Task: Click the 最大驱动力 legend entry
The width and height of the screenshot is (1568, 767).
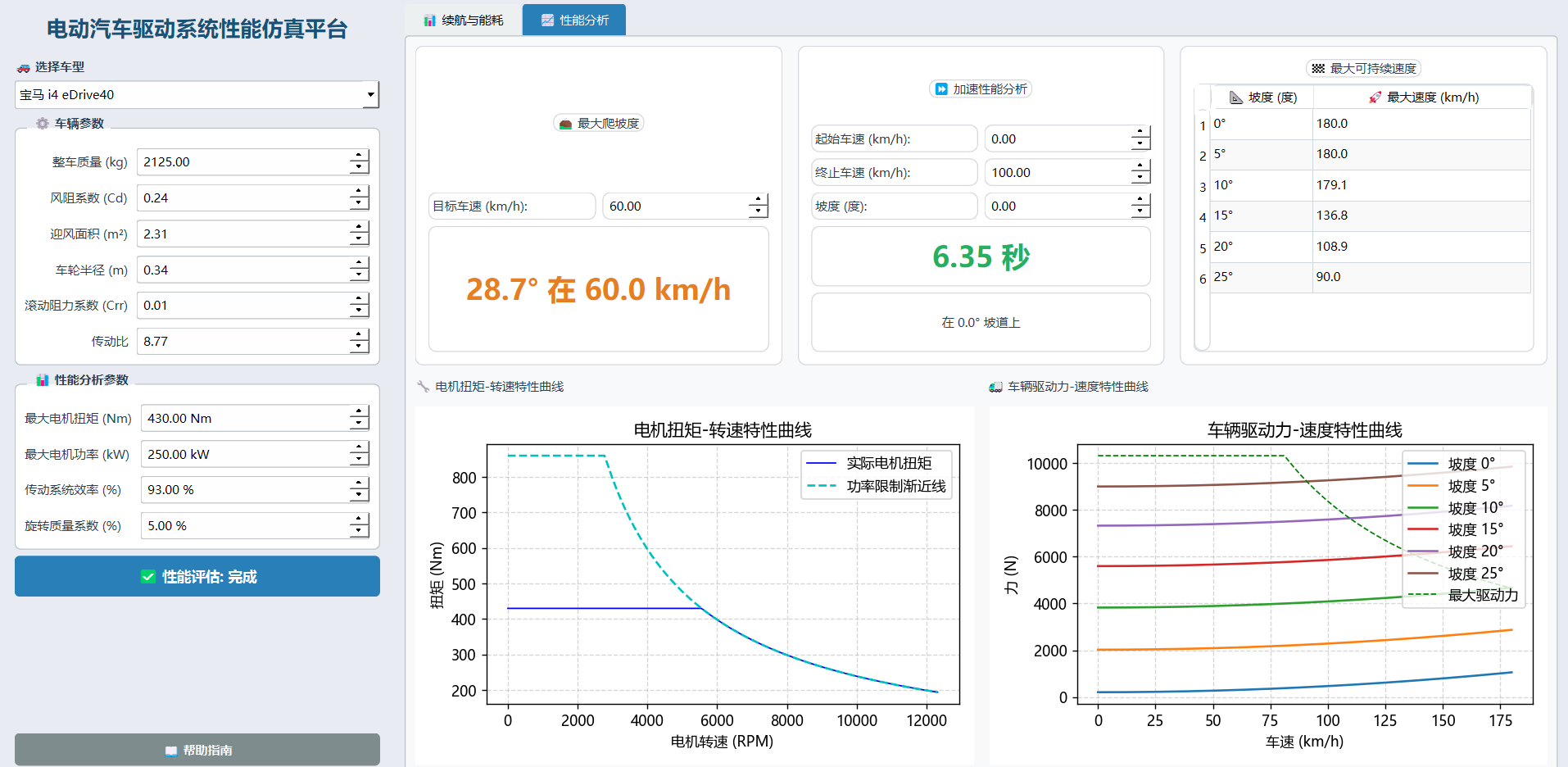Action: click(x=1463, y=595)
